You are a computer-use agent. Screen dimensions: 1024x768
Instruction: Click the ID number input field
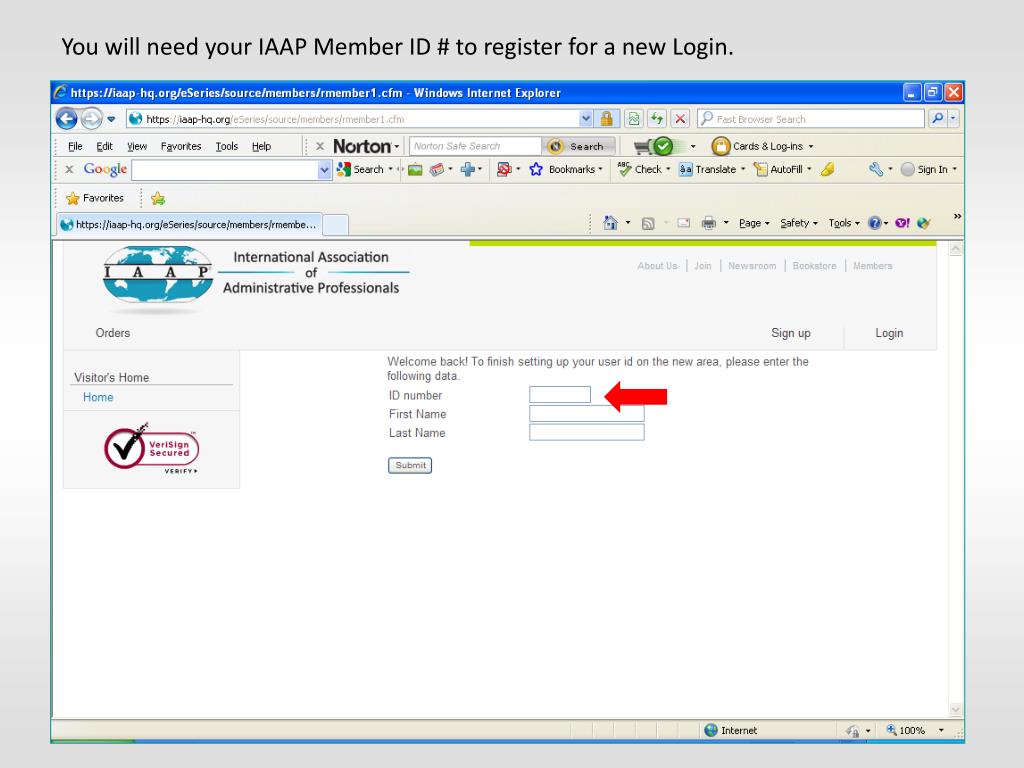(560, 395)
